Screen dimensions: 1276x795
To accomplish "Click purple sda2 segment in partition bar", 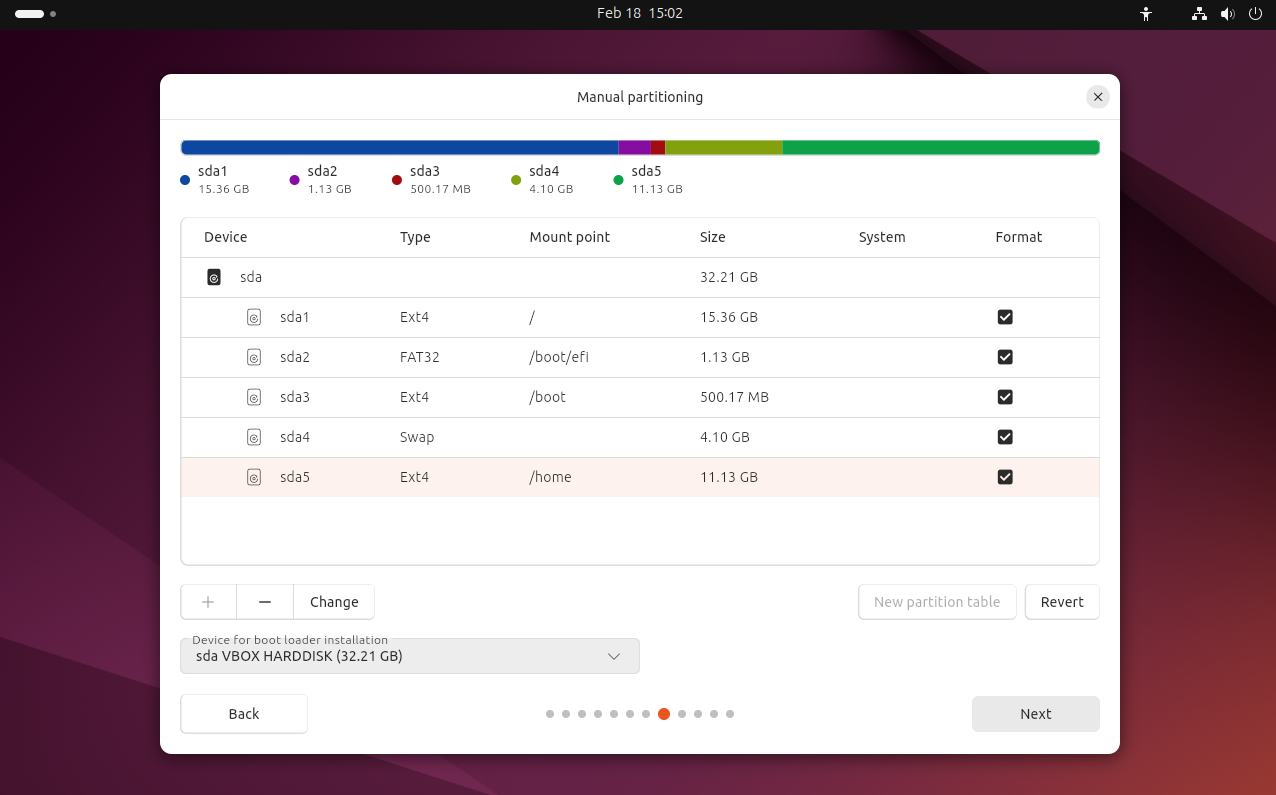I will pyautogui.click(x=634, y=147).
